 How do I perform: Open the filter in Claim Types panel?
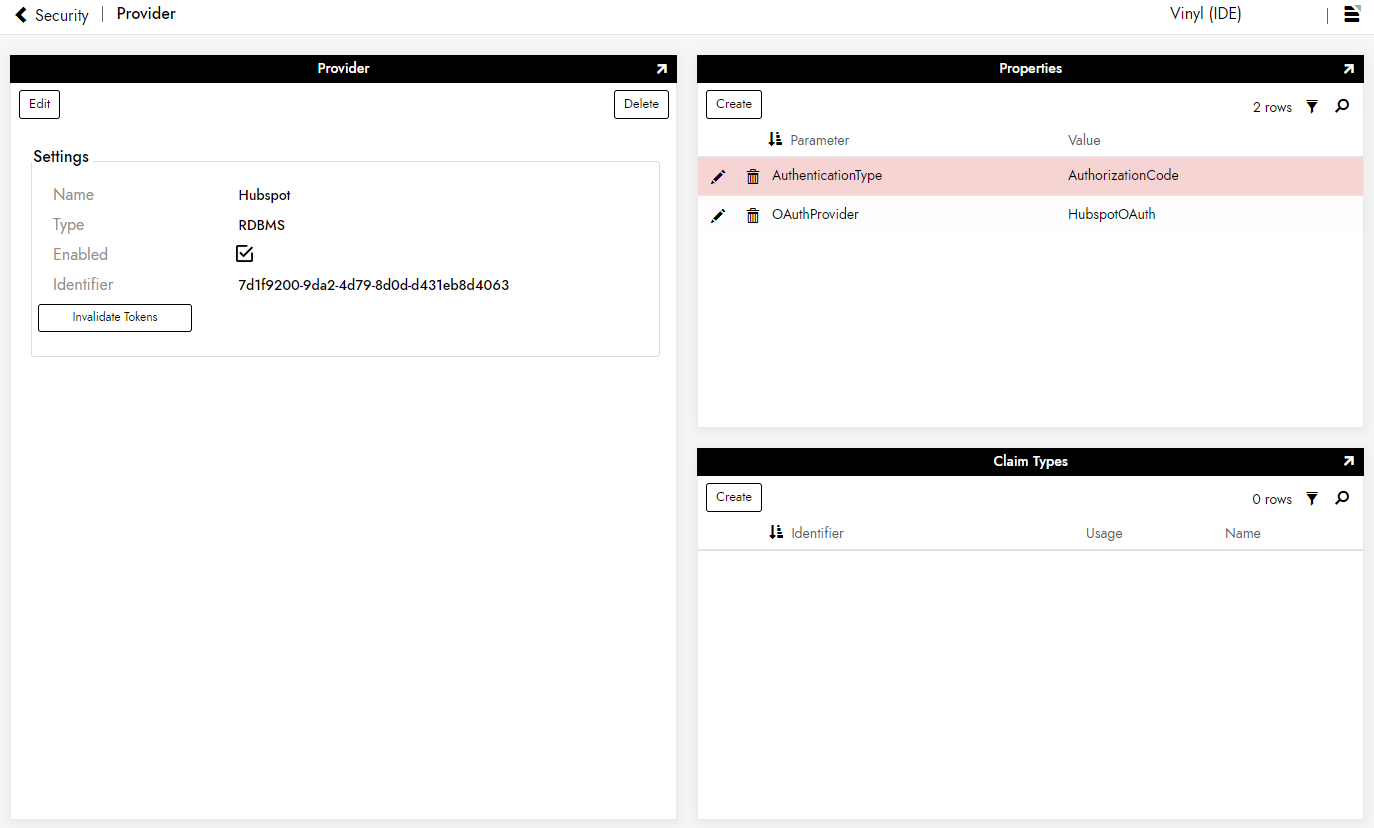click(1312, 499)
